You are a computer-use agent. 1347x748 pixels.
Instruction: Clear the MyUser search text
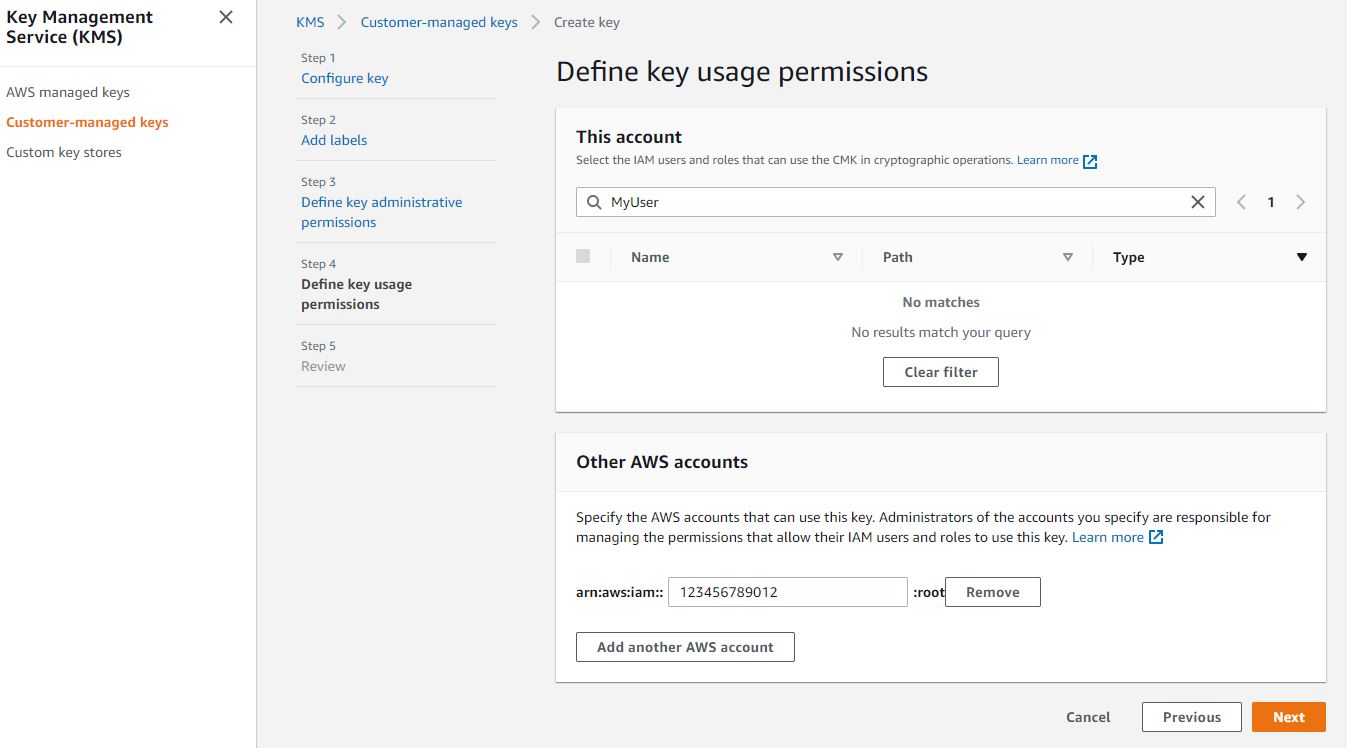coord(1197,202)
